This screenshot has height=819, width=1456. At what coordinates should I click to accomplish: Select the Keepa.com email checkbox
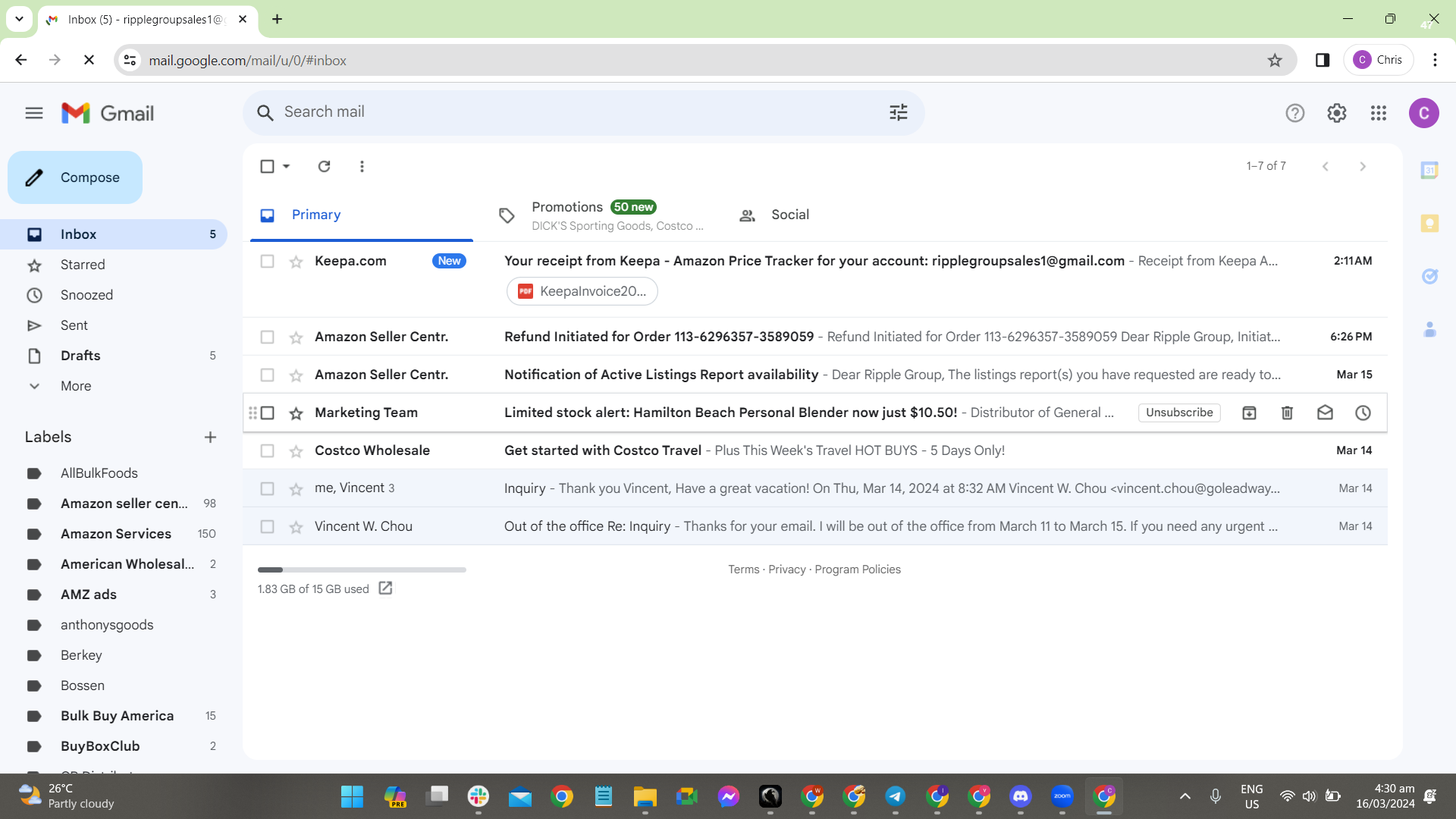[x=267, y=261]
